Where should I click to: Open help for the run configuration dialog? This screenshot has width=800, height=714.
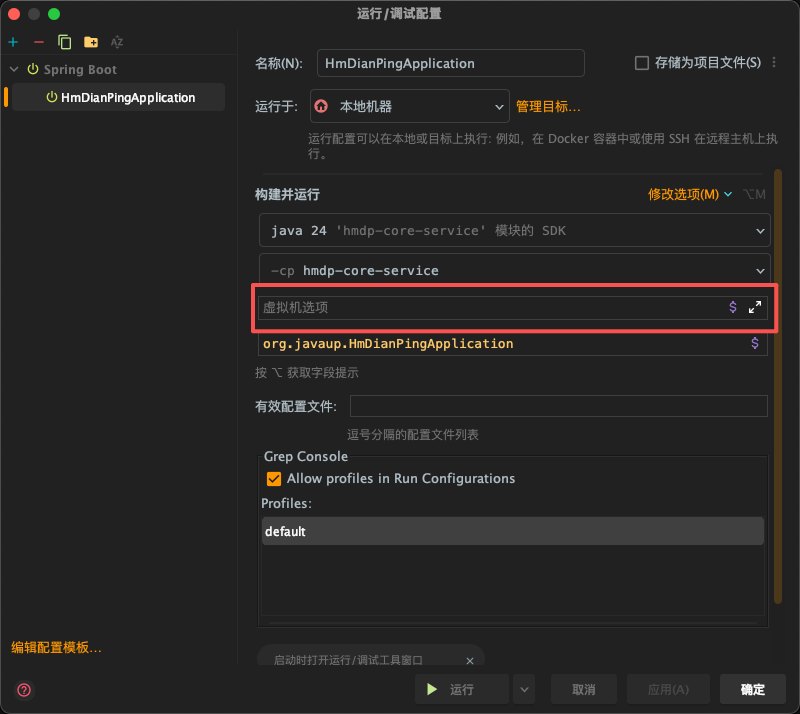(22, 690)
